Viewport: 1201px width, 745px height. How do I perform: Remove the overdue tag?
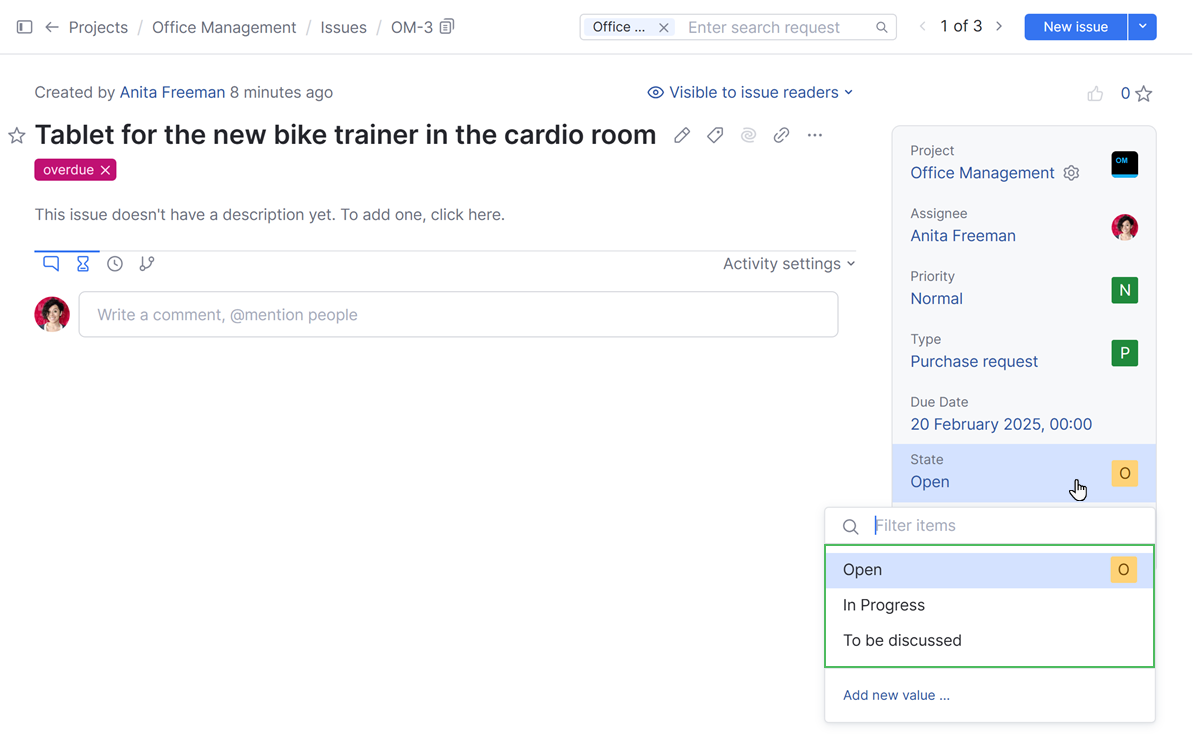[105, 171]
